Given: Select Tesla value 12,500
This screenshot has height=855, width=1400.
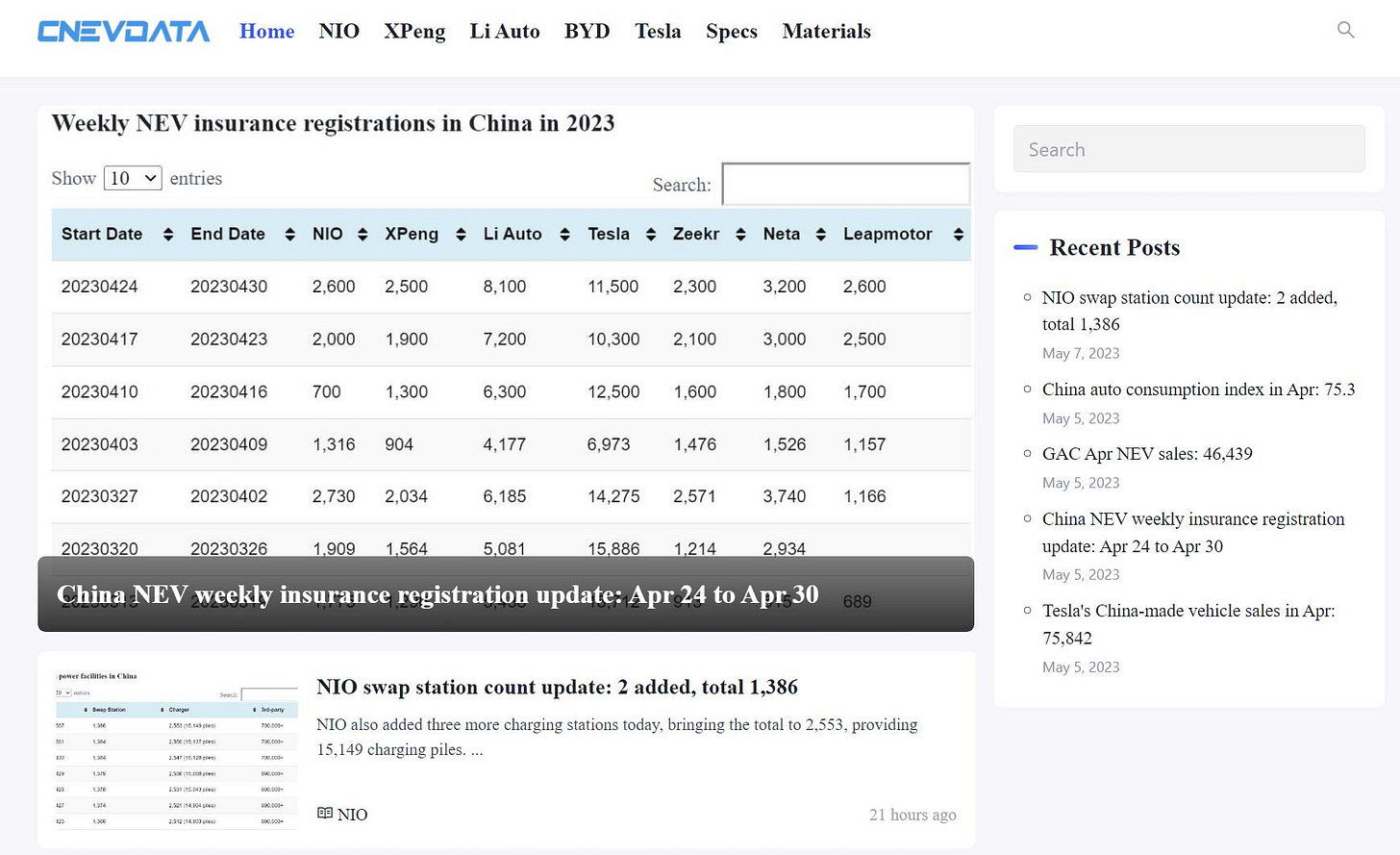Looking at the screenshot, I should tap(613, 391).
